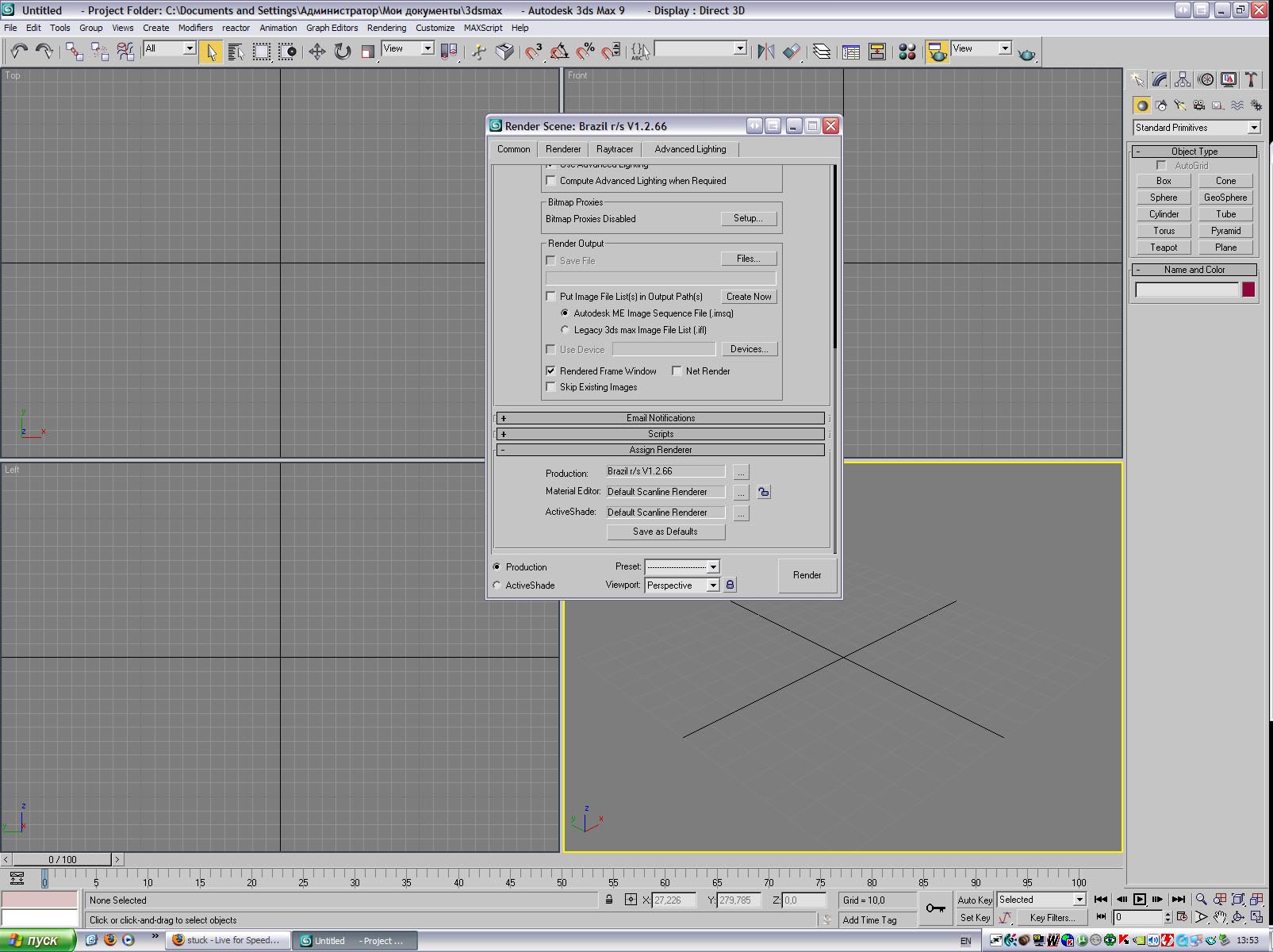Expand the Email Notifications rollout
Image resolution: width=1273 pixels, height=952 pixels.
click(660, 418)
